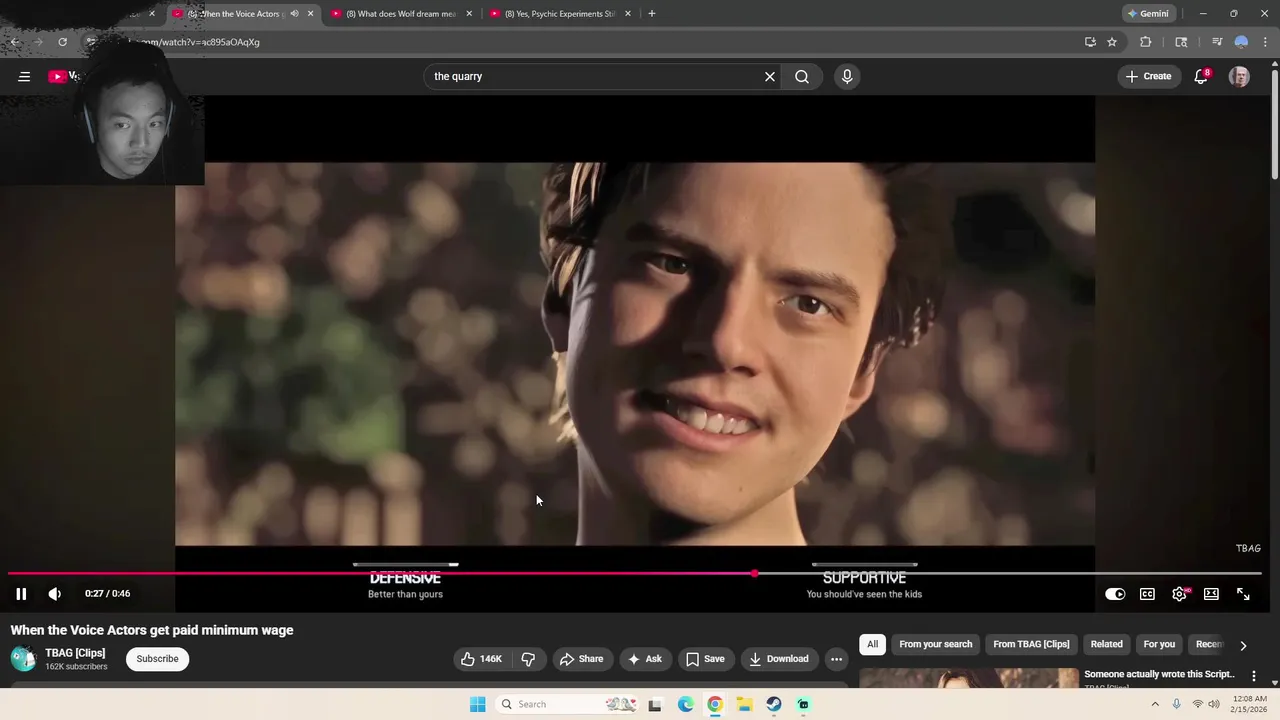Screen dimensions: 1280x720
Task: Turn on closed captions (CC)
Action: point(1147,594)
